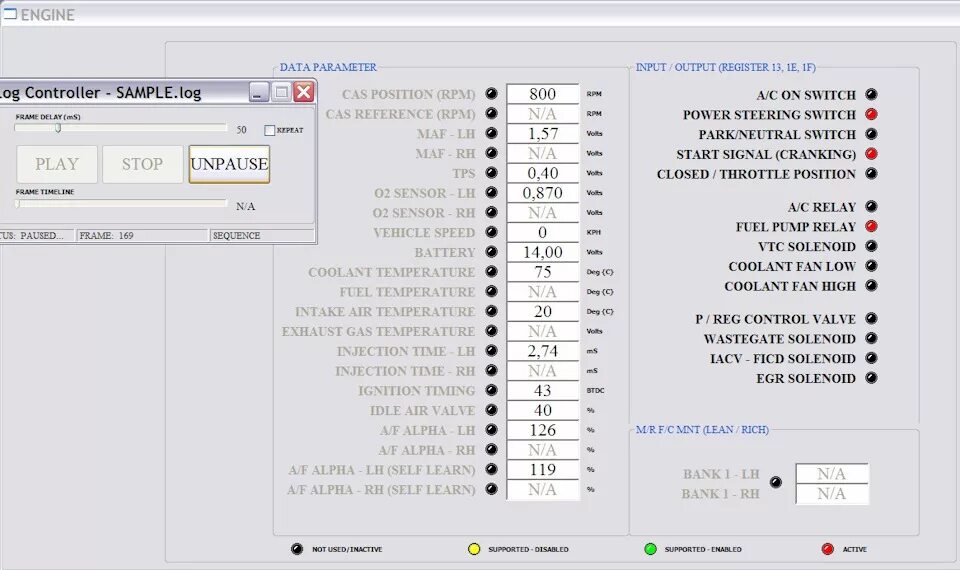Click the BANK 1 LH/RH indicator light
This screenshot has width=960, height=570.
(x=776, y=482)
